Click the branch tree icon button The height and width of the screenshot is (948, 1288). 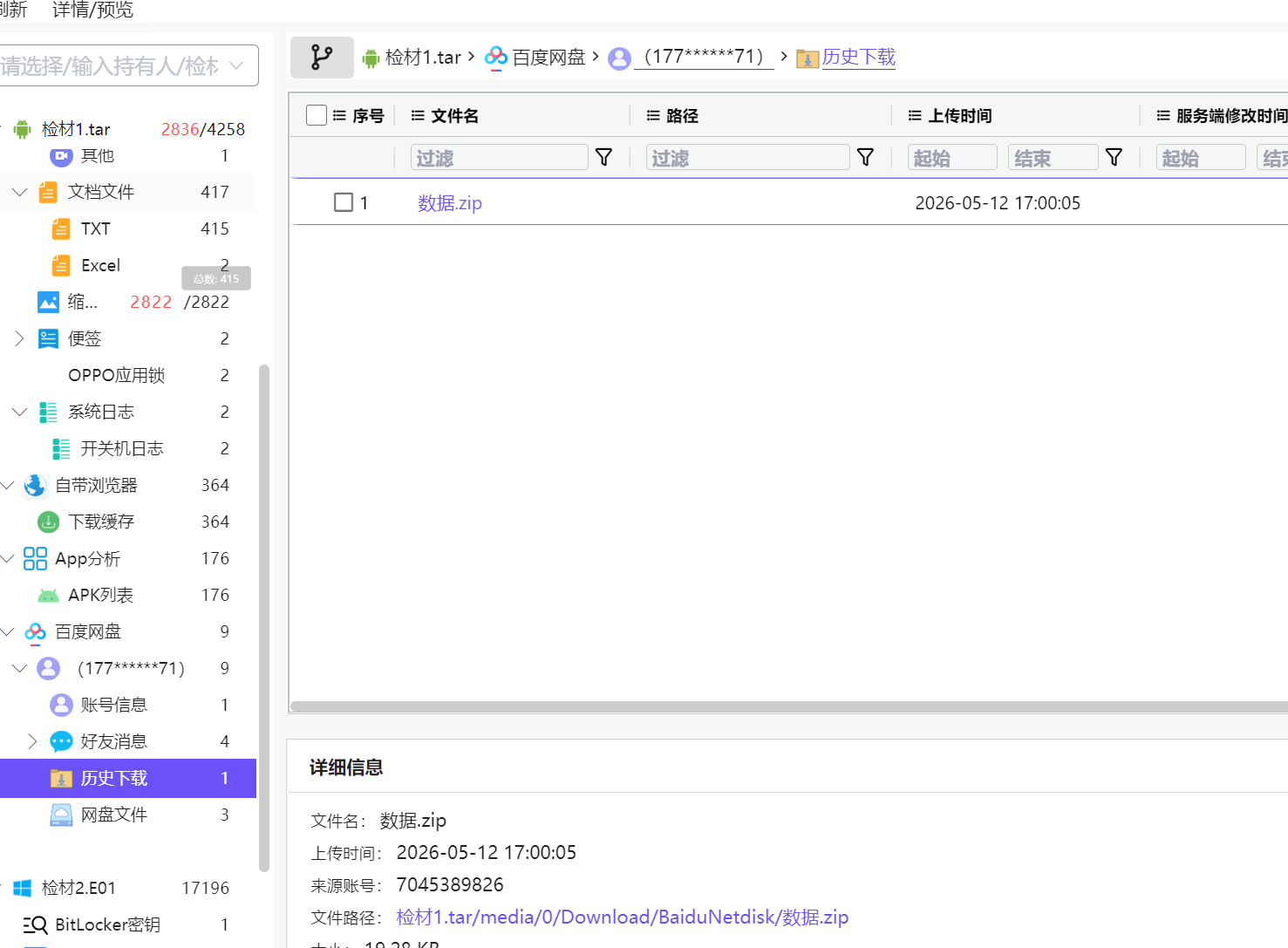pos(322,58)
